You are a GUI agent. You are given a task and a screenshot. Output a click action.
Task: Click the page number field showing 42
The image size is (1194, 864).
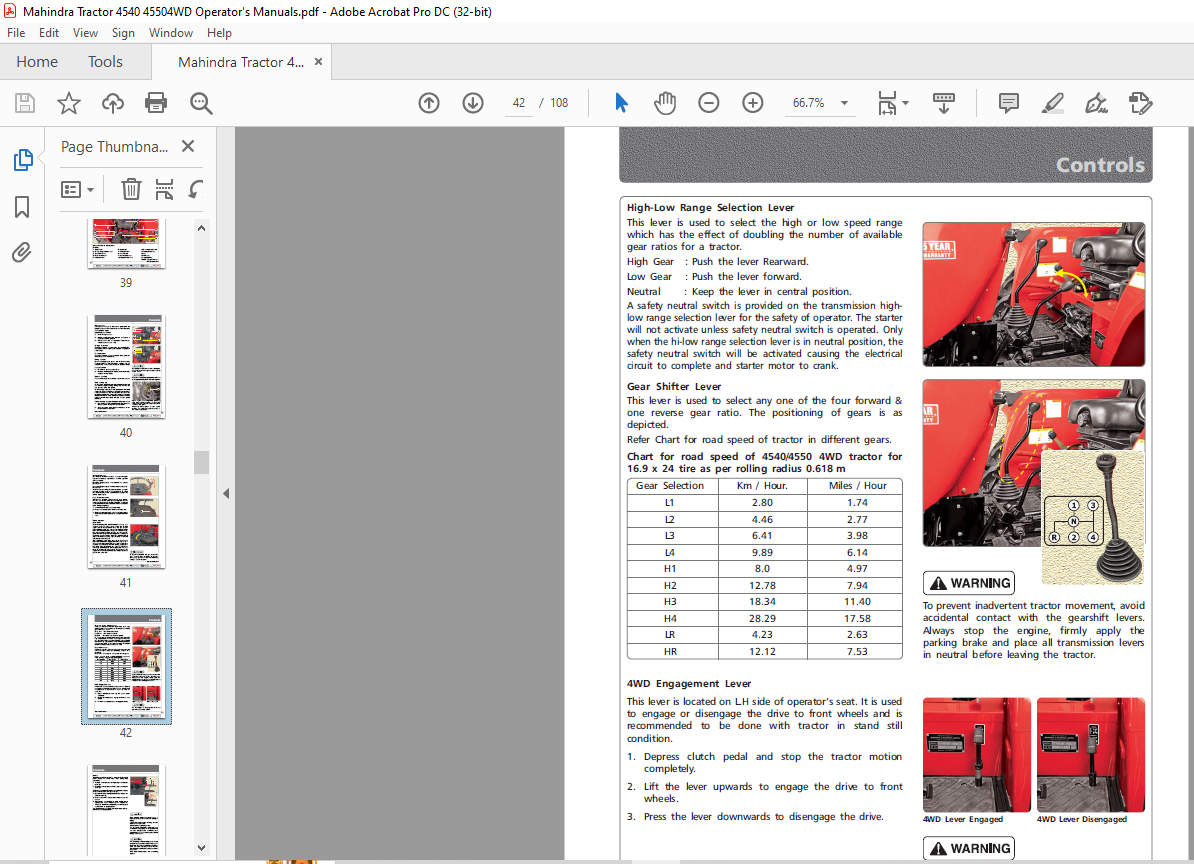(x=519, y=103)
